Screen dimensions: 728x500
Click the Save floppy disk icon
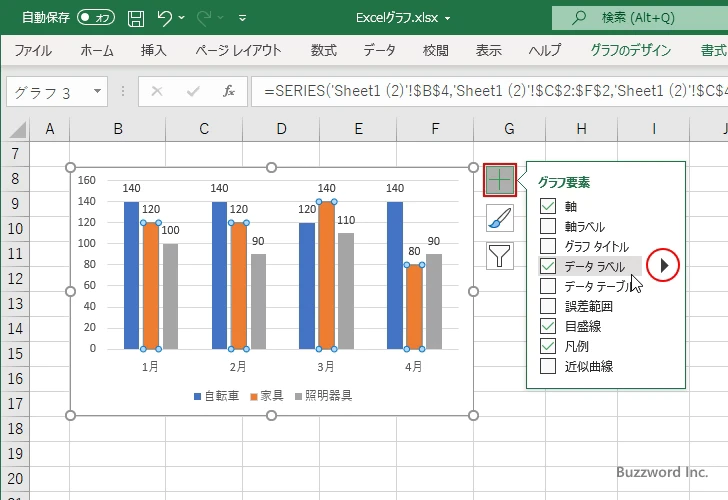tap(136, 18)
